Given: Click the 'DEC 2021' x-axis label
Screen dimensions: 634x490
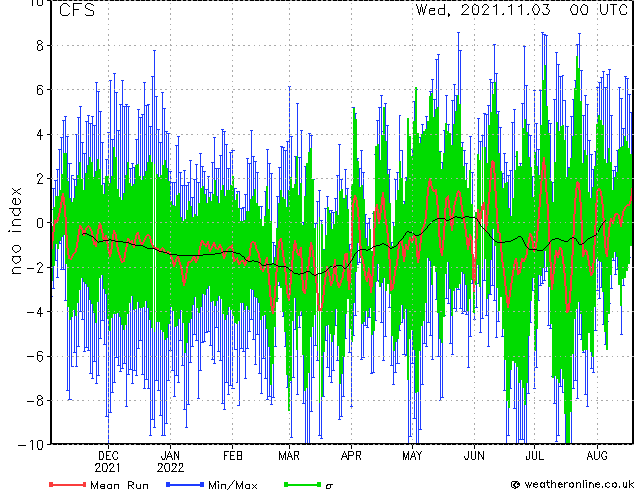Looking at the screenshot, I should pos(108,462).
